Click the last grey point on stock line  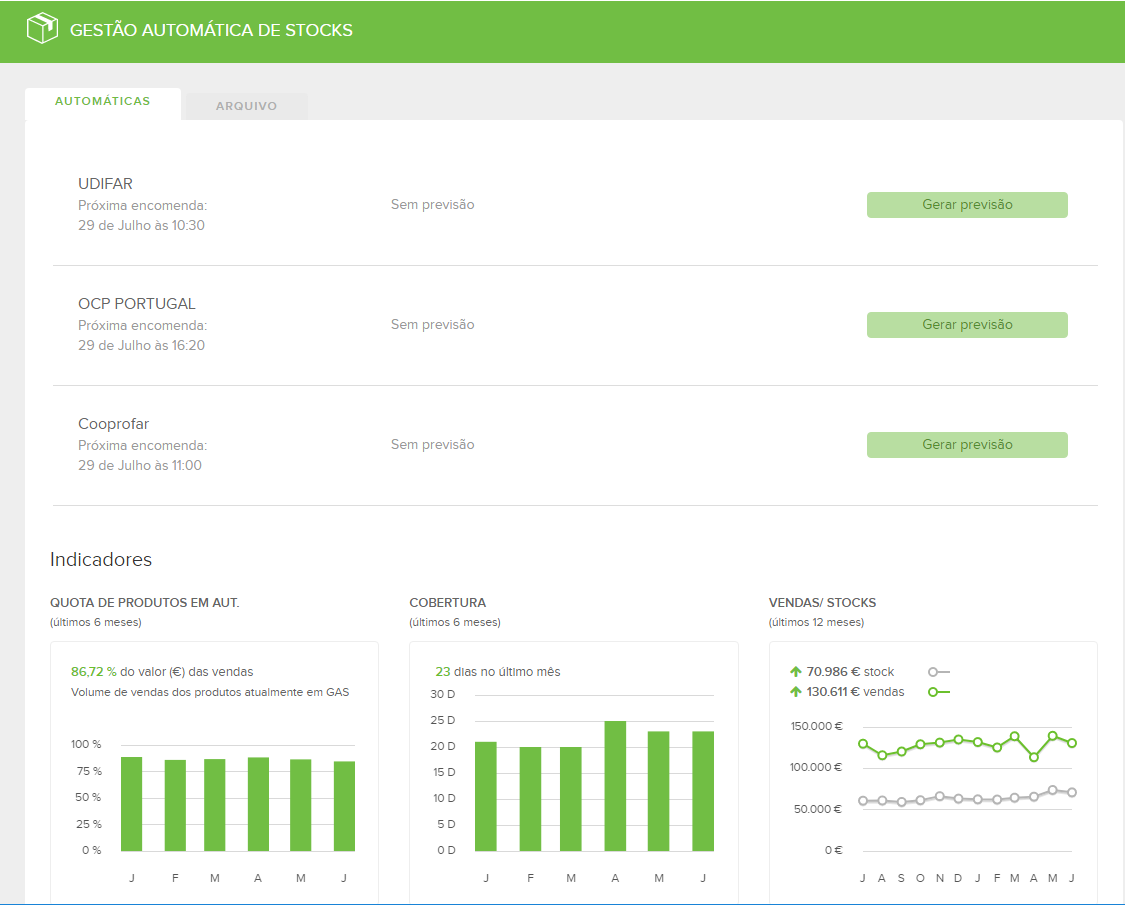[x=1071, y=792]
